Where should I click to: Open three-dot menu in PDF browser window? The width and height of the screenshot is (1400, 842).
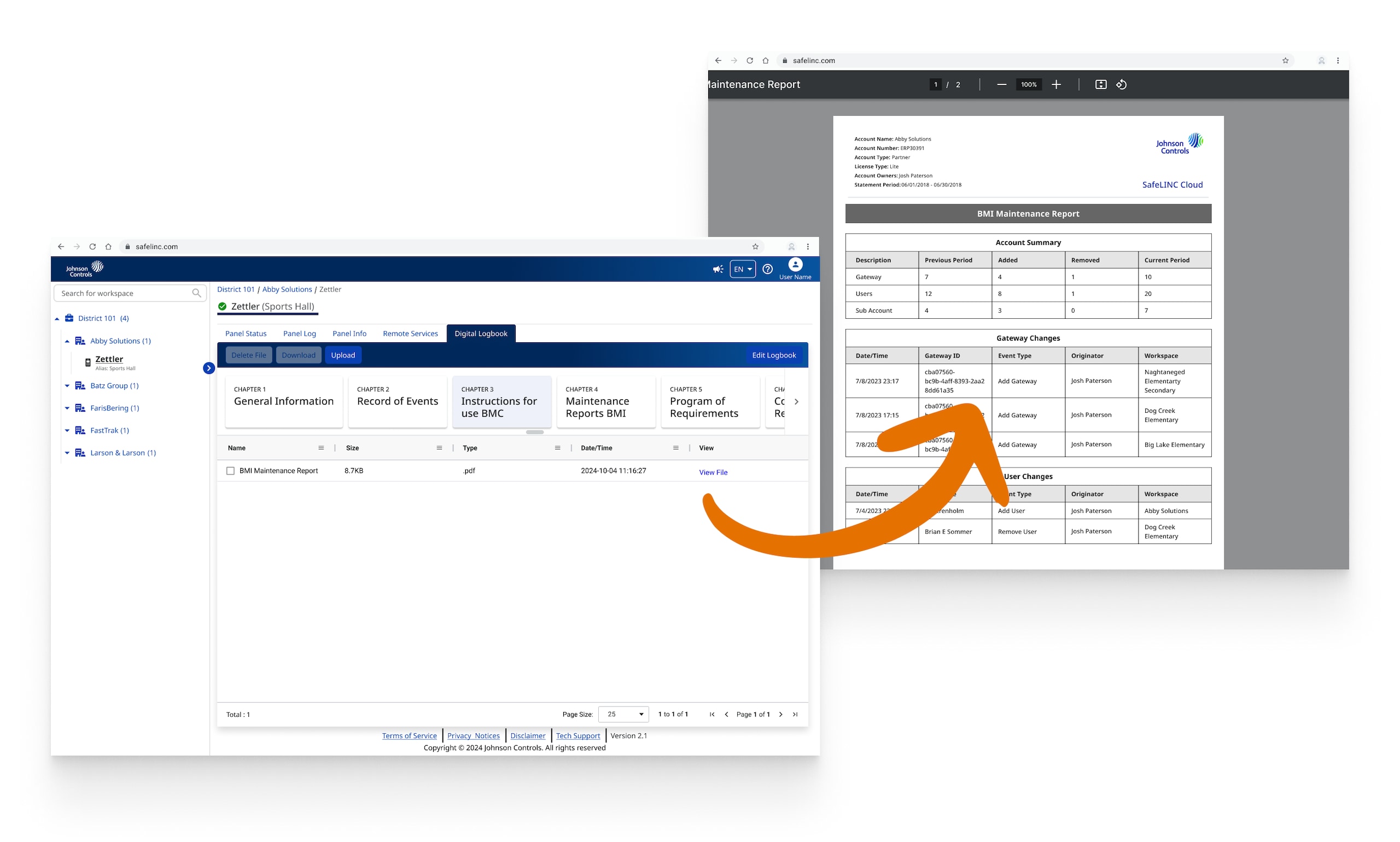(1338, 61)
